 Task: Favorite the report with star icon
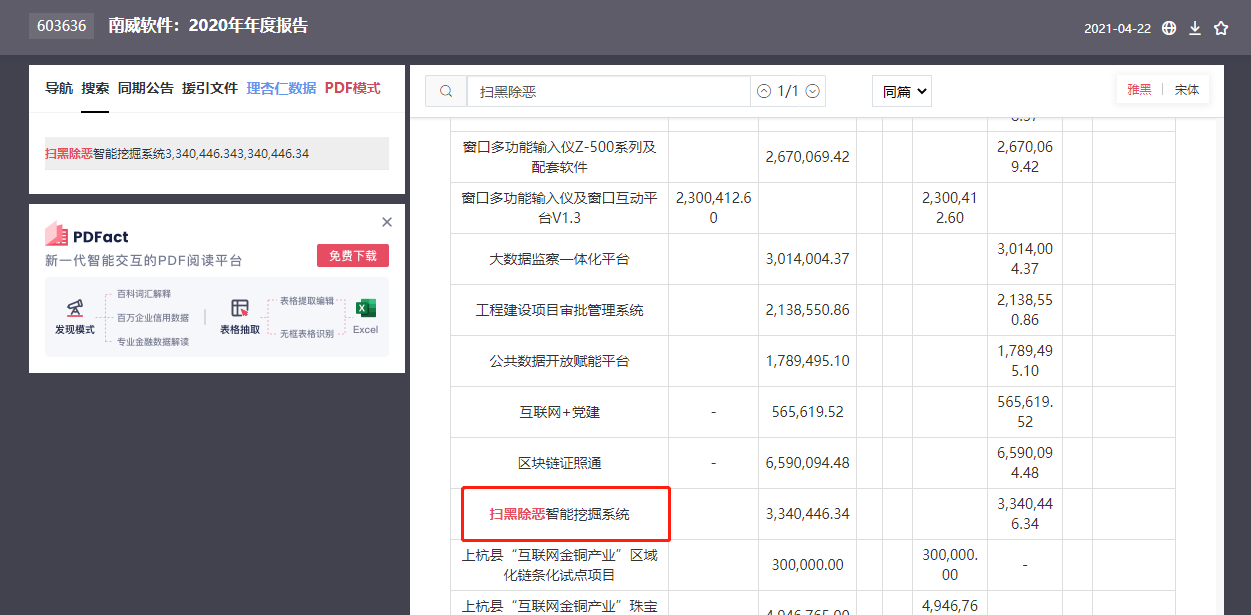point(1221,28)
